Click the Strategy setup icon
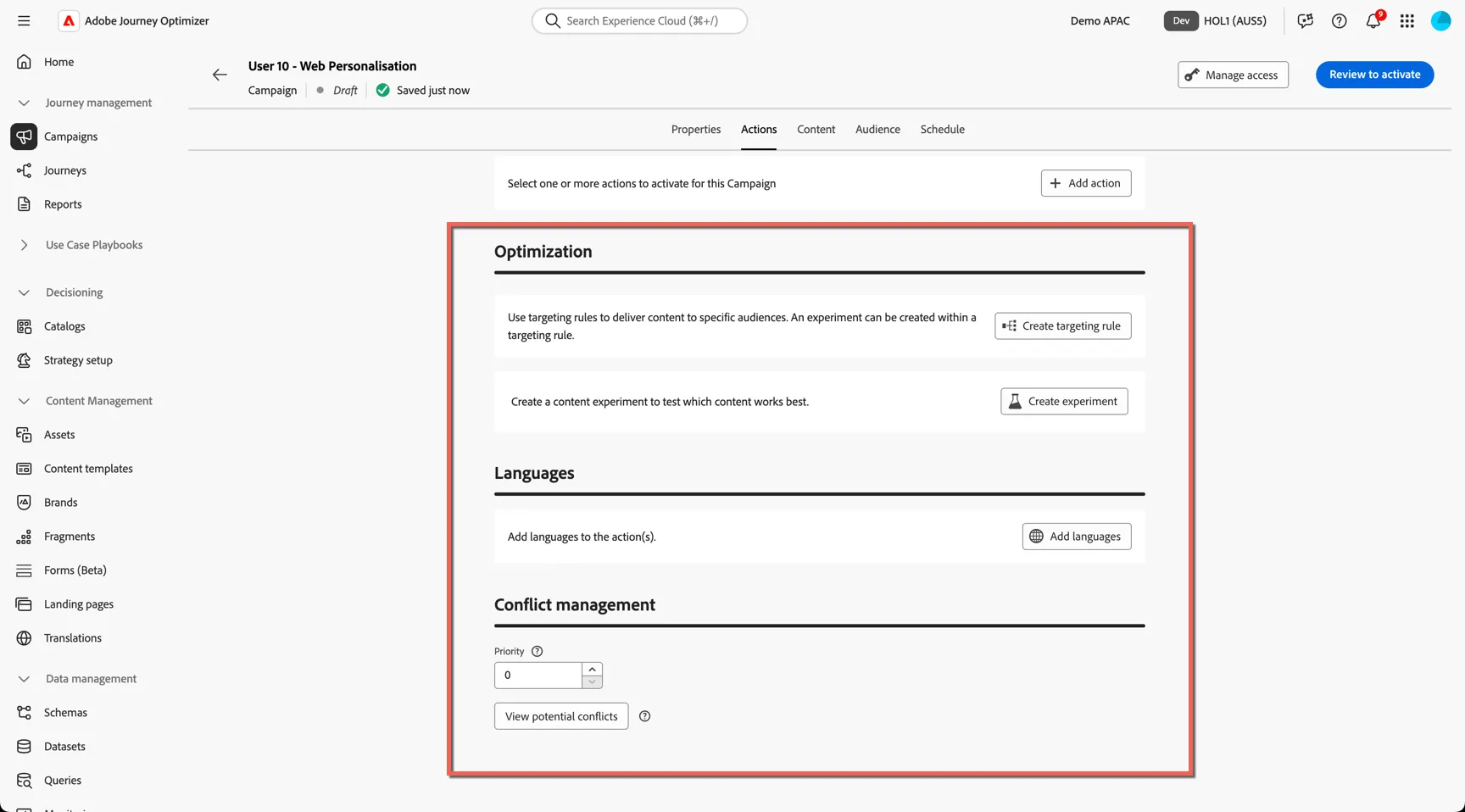The image size is (1465, 812). (24, 360)
